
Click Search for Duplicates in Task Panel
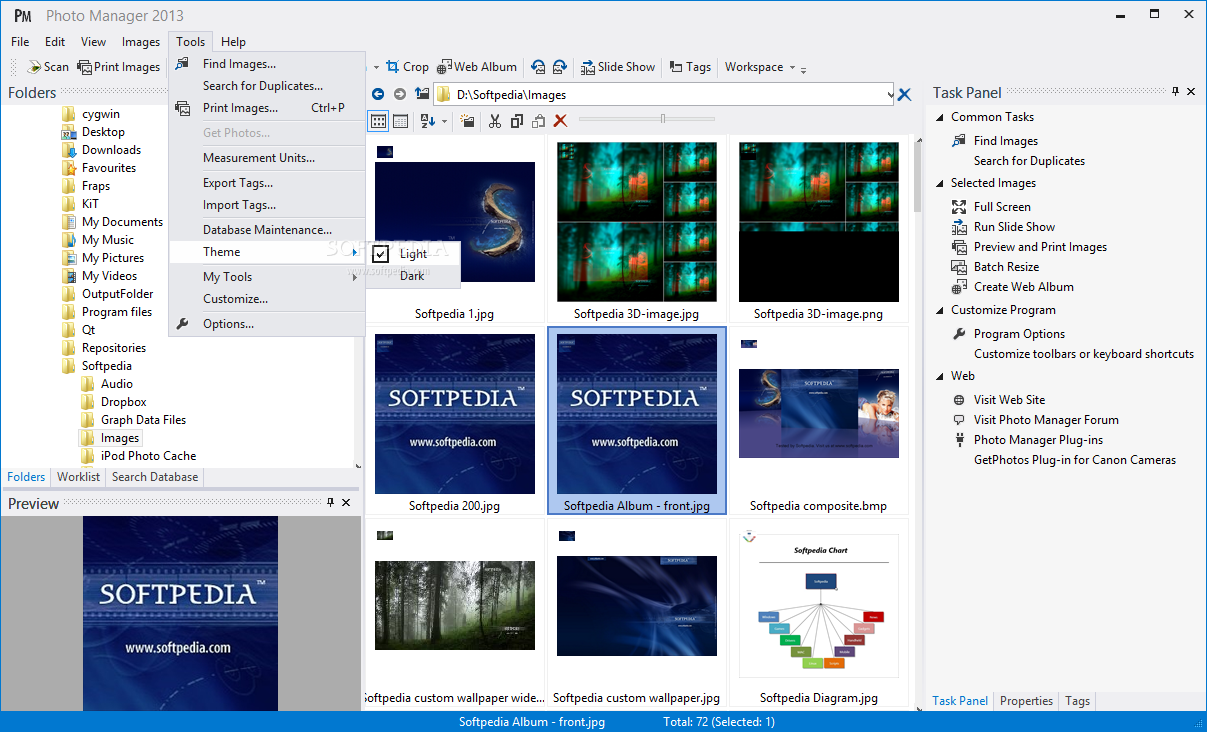click(1029, 161)
